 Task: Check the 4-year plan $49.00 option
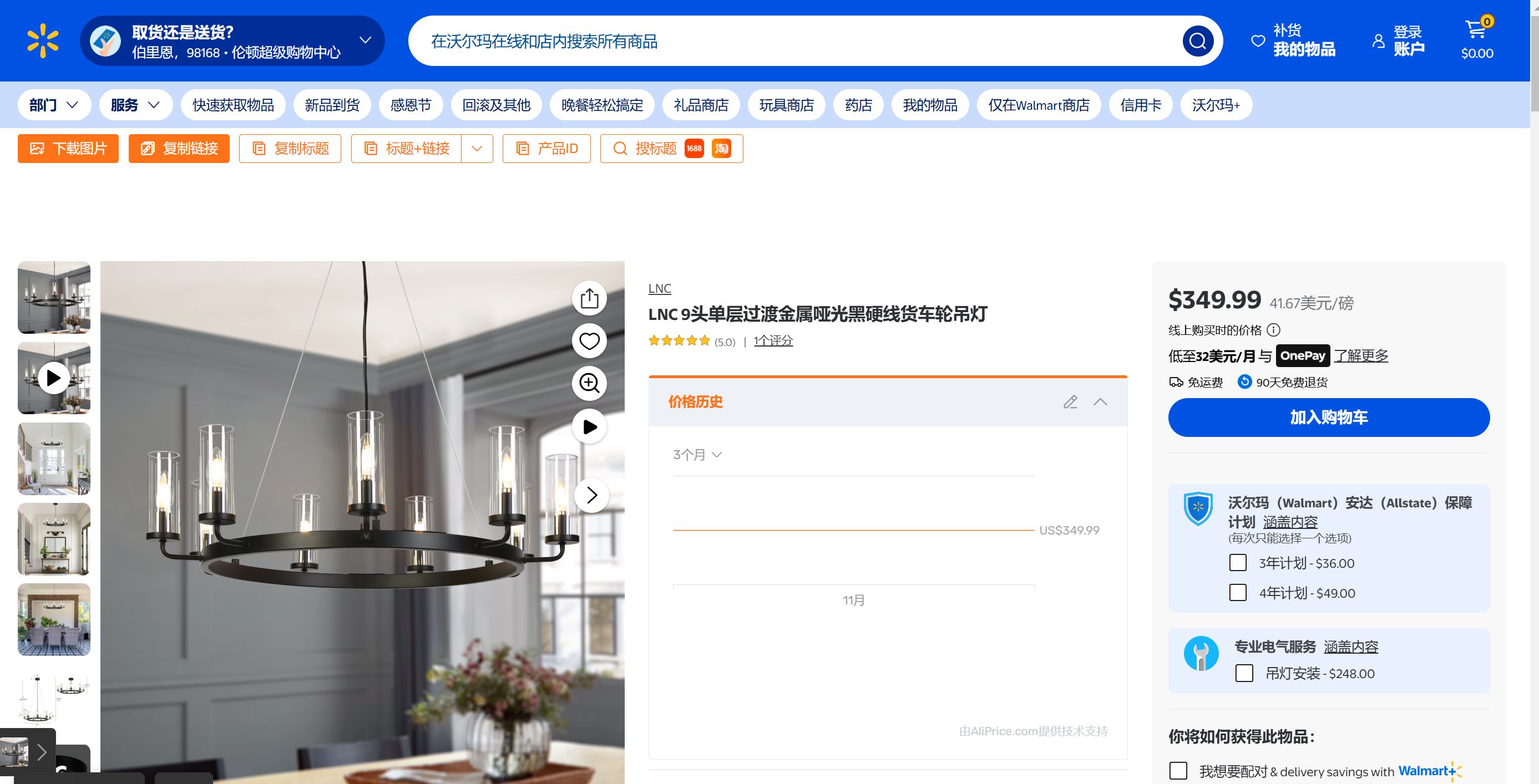[1237, 592]
